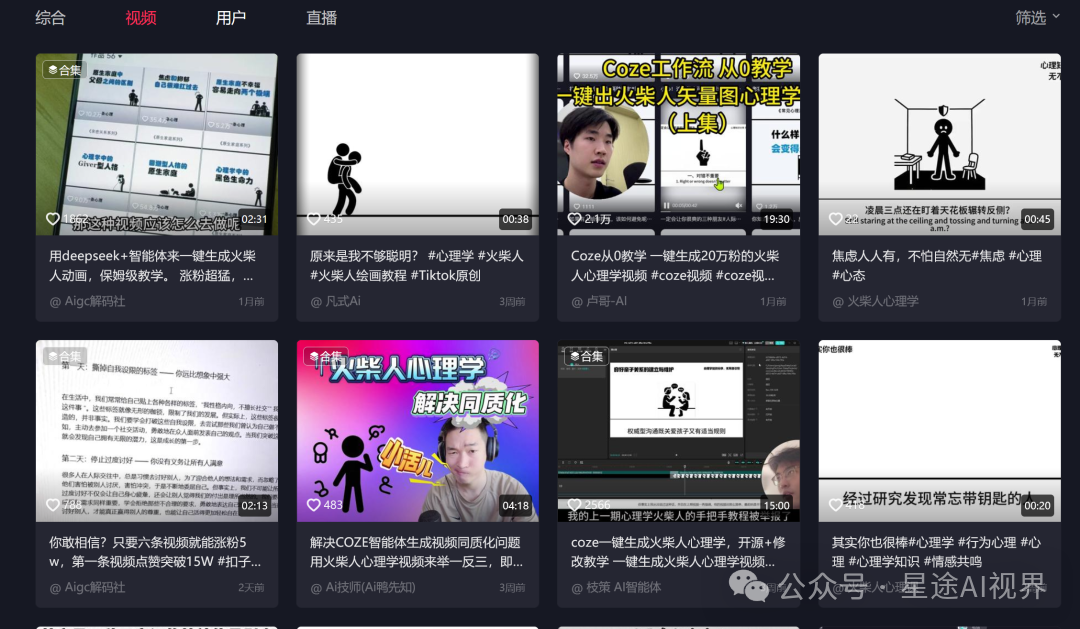Viewport: 1080px width, 629px height.
Task: Open the 火柴人心理学 解决同质化 thumbnail
Action: [x=417, y=431]
